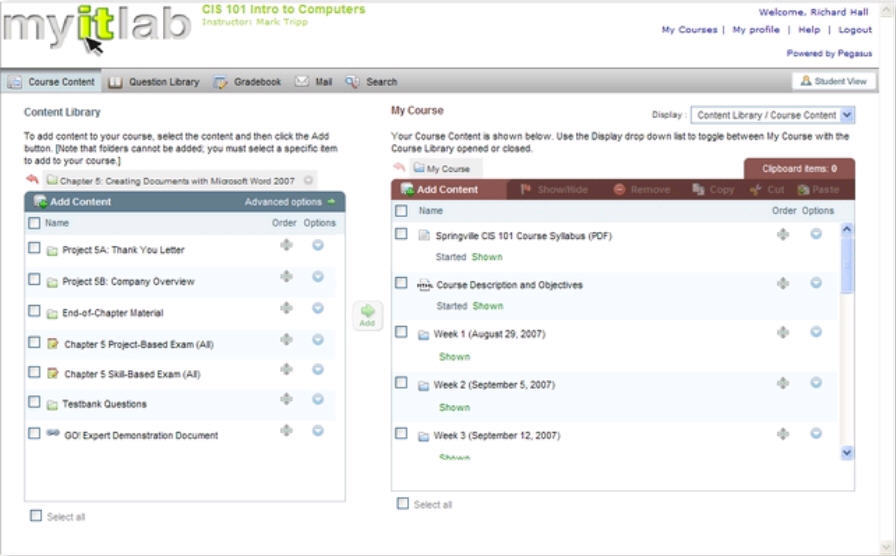
Task: Open the Mail tab
Action: click(313, 82)
